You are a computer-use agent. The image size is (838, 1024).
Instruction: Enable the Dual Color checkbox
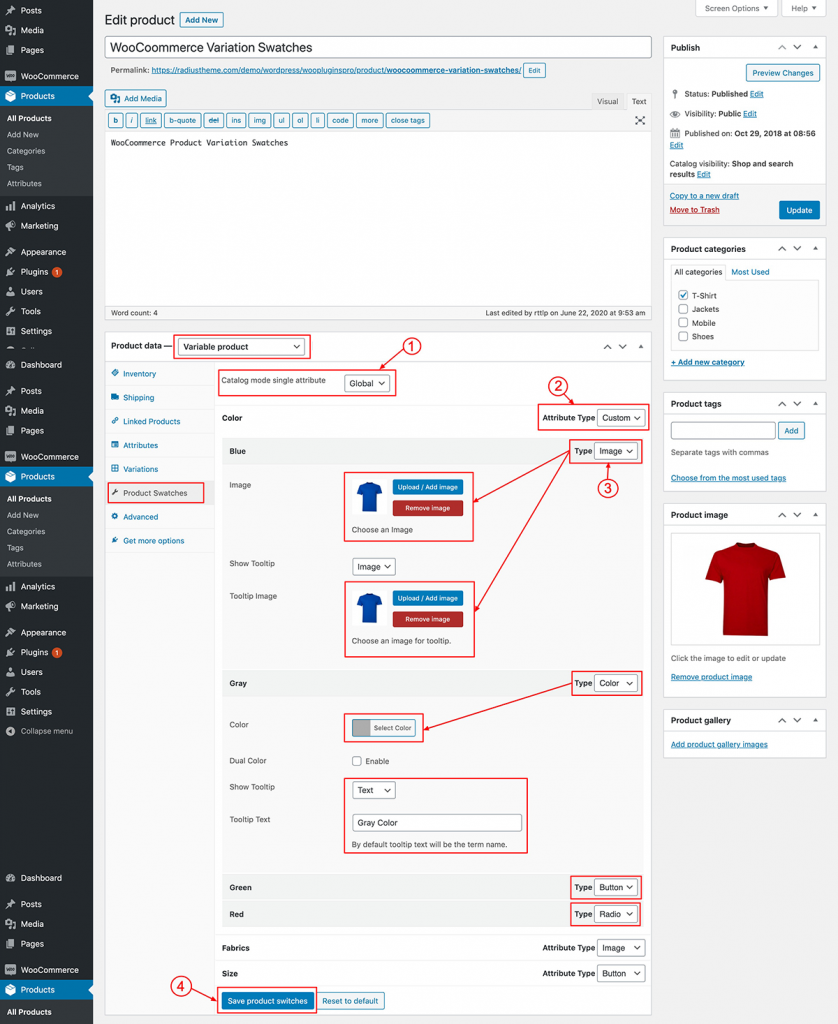(x=357, y=761)
